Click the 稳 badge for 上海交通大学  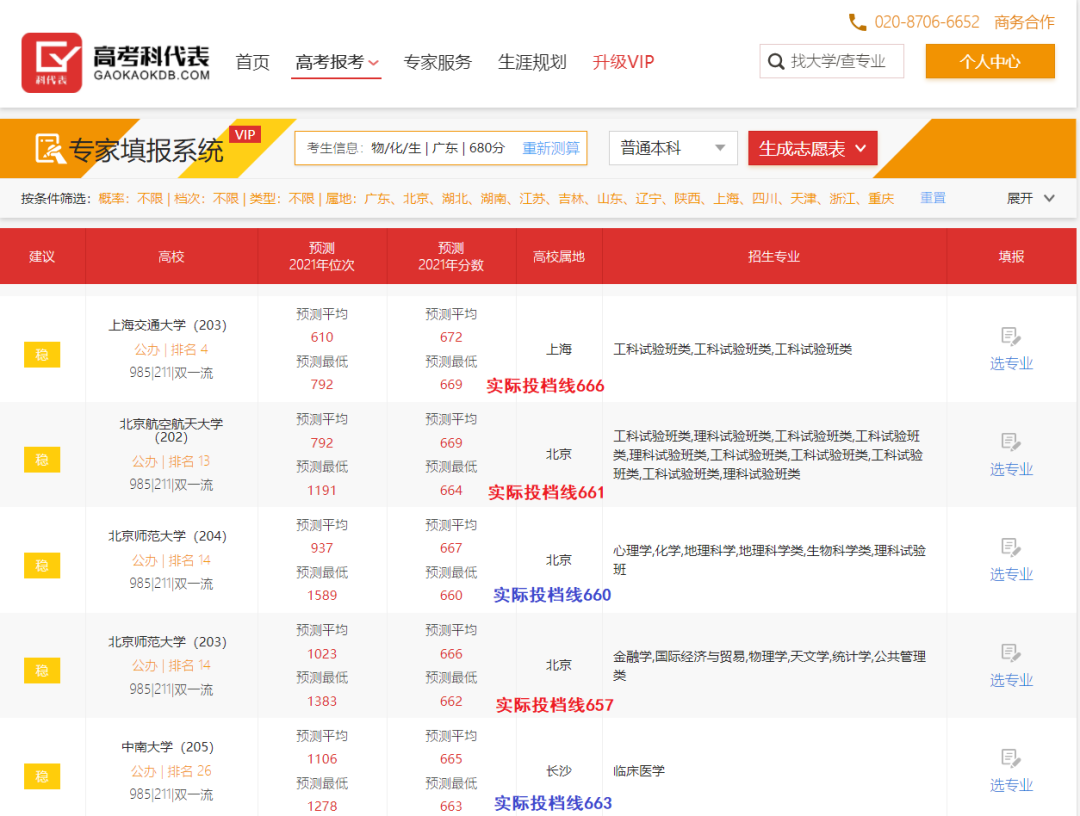tap(42, 355)
